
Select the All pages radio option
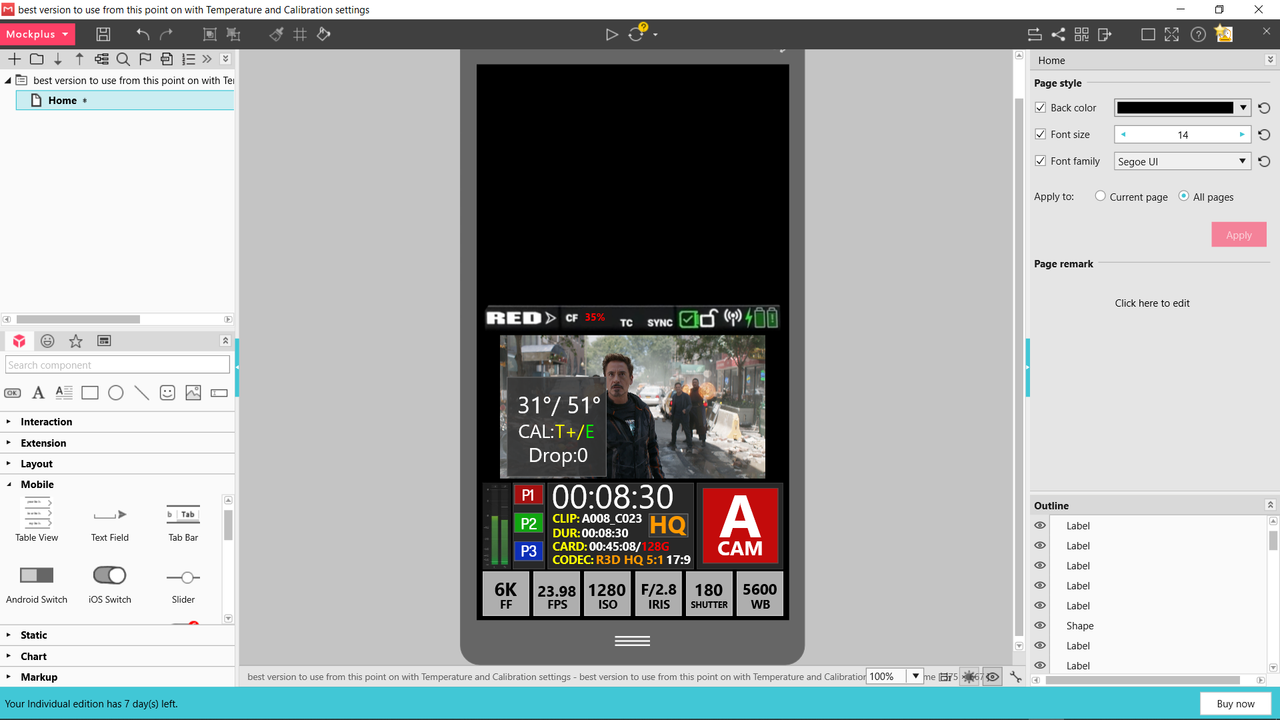tap(1184, 196)
